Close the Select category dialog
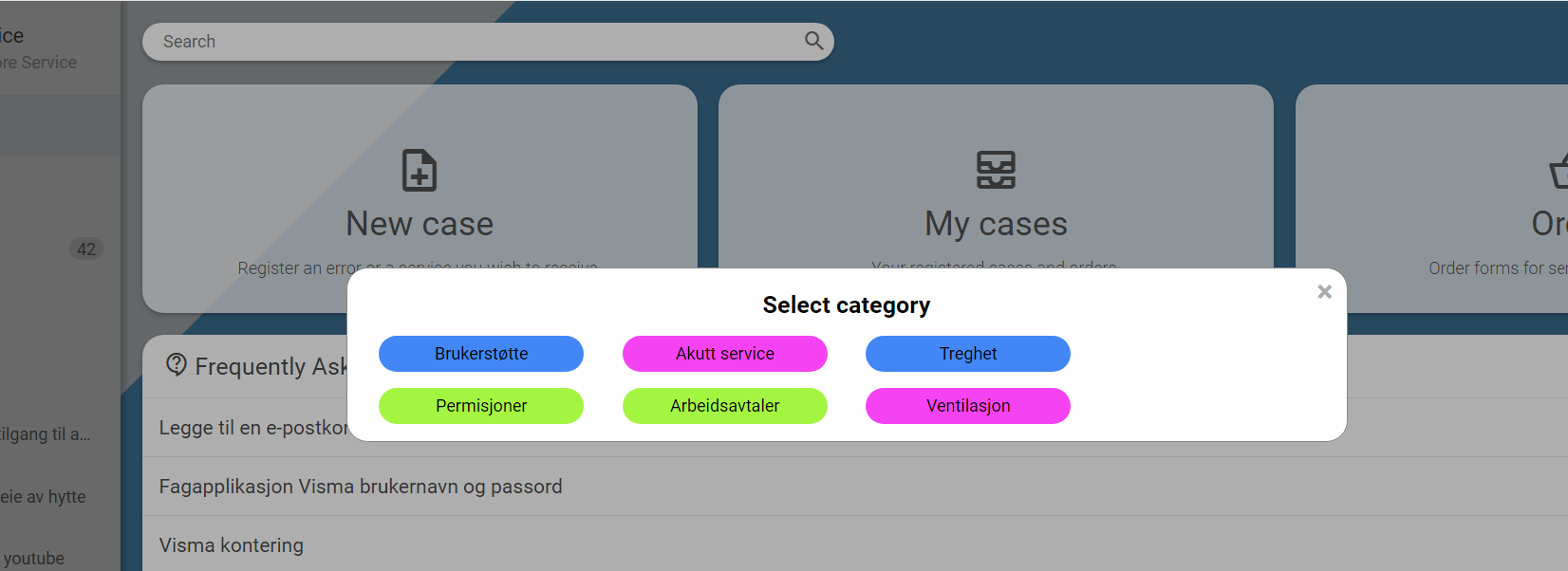 (x=1324, y=292)
